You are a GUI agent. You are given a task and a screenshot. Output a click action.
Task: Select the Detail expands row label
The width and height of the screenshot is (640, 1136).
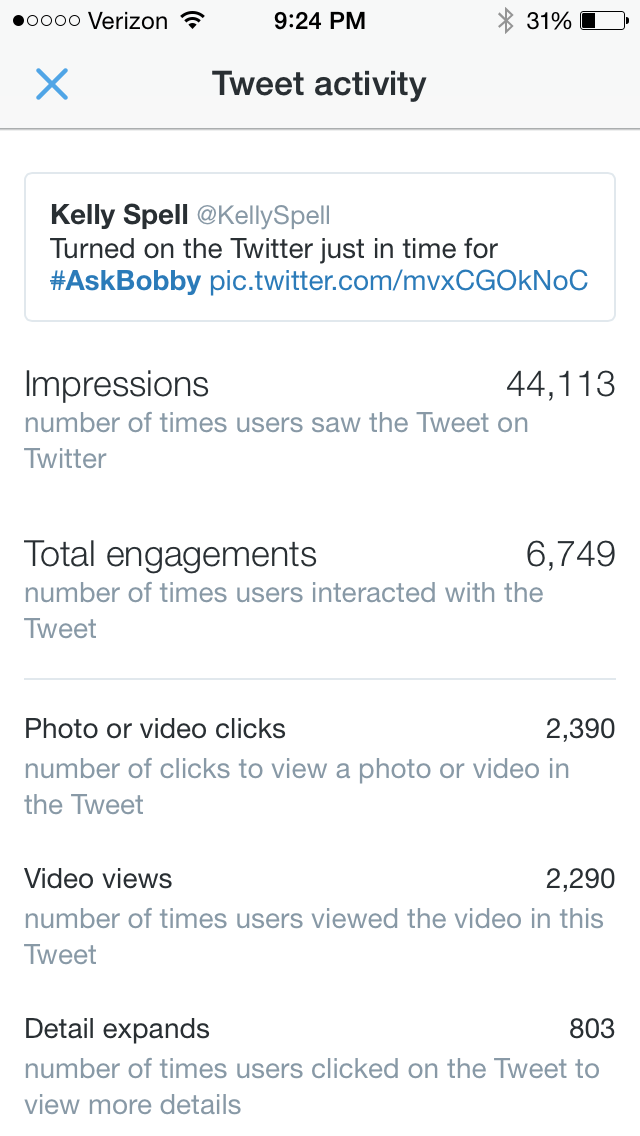pos(117,1029)
